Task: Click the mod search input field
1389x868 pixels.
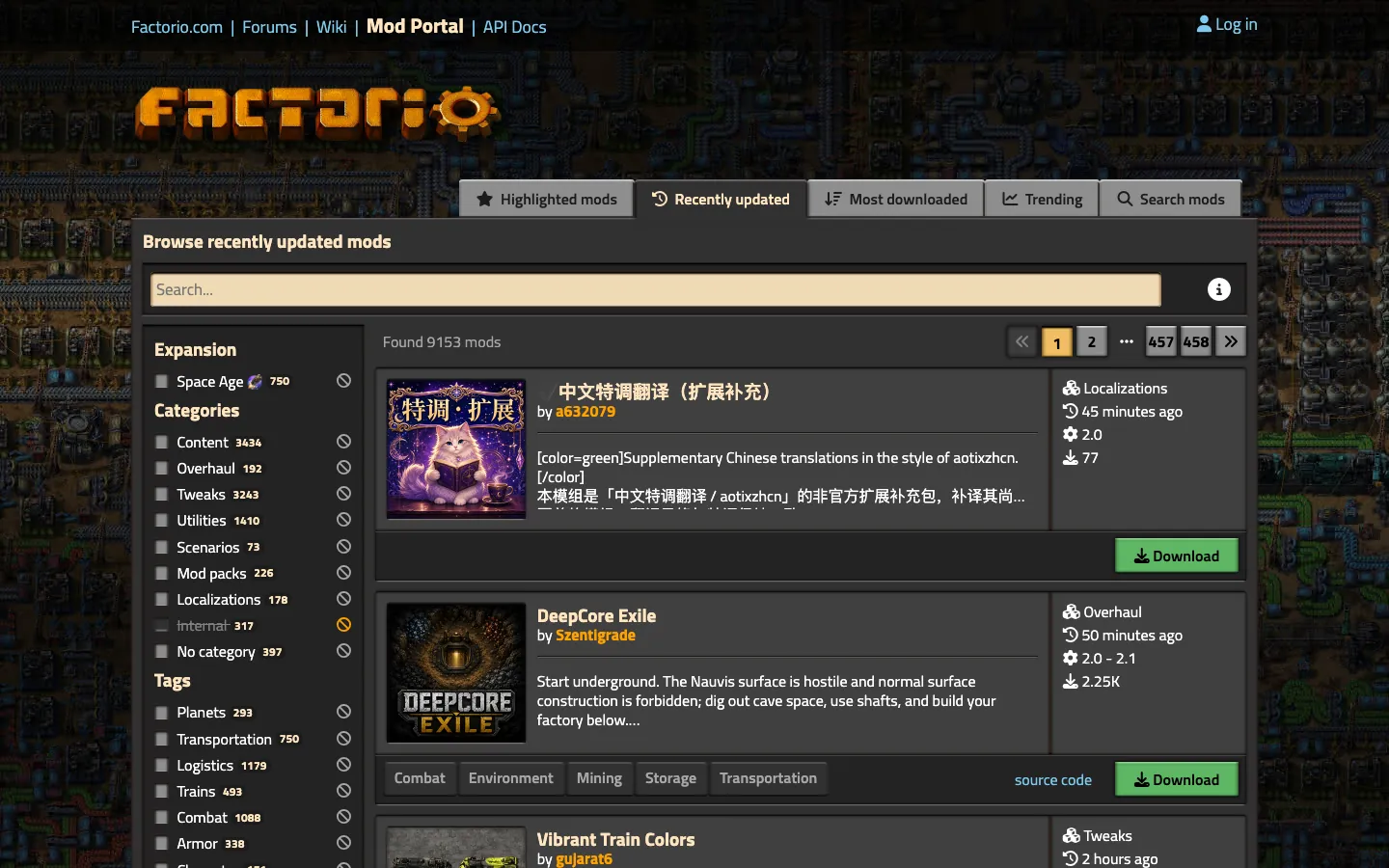Action: pos(656,289)
